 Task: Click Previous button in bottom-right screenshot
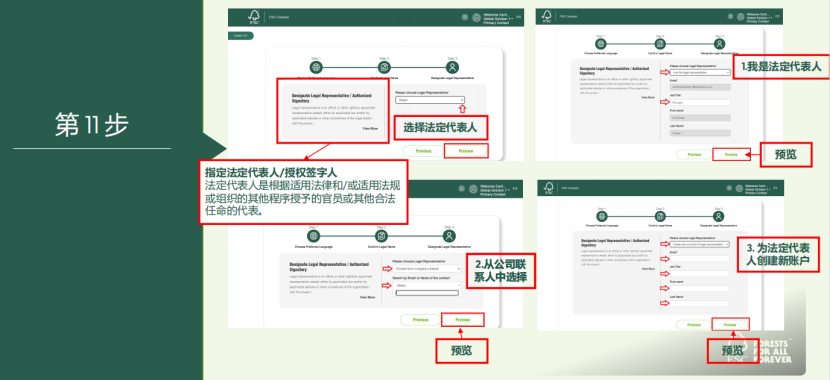[694, 324]
